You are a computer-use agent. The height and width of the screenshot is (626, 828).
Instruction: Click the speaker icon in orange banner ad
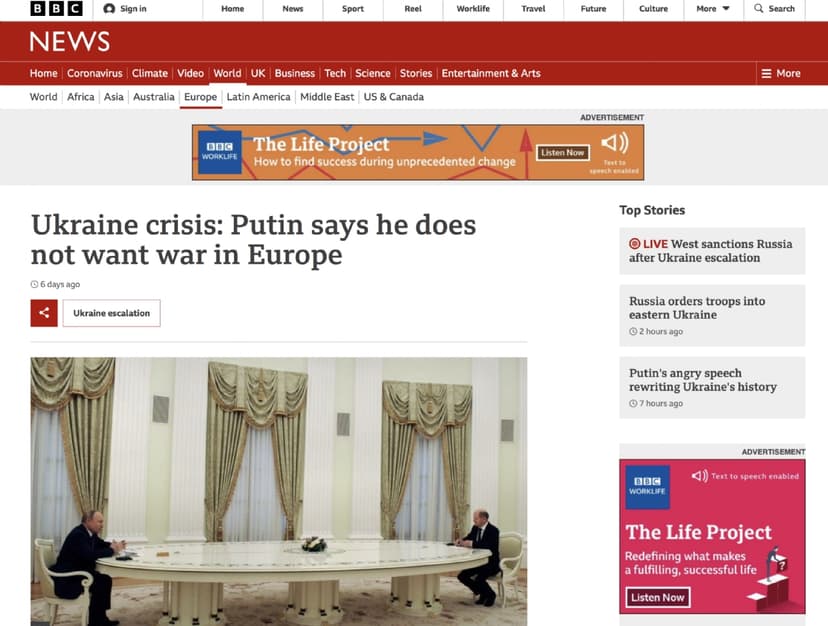click(x=615, y=143)
